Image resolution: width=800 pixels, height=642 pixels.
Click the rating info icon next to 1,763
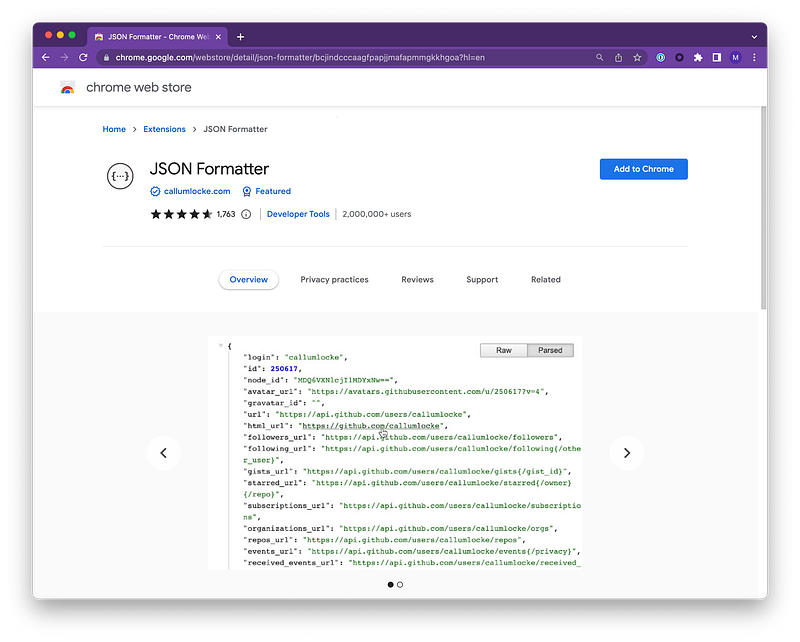(246, 214)
